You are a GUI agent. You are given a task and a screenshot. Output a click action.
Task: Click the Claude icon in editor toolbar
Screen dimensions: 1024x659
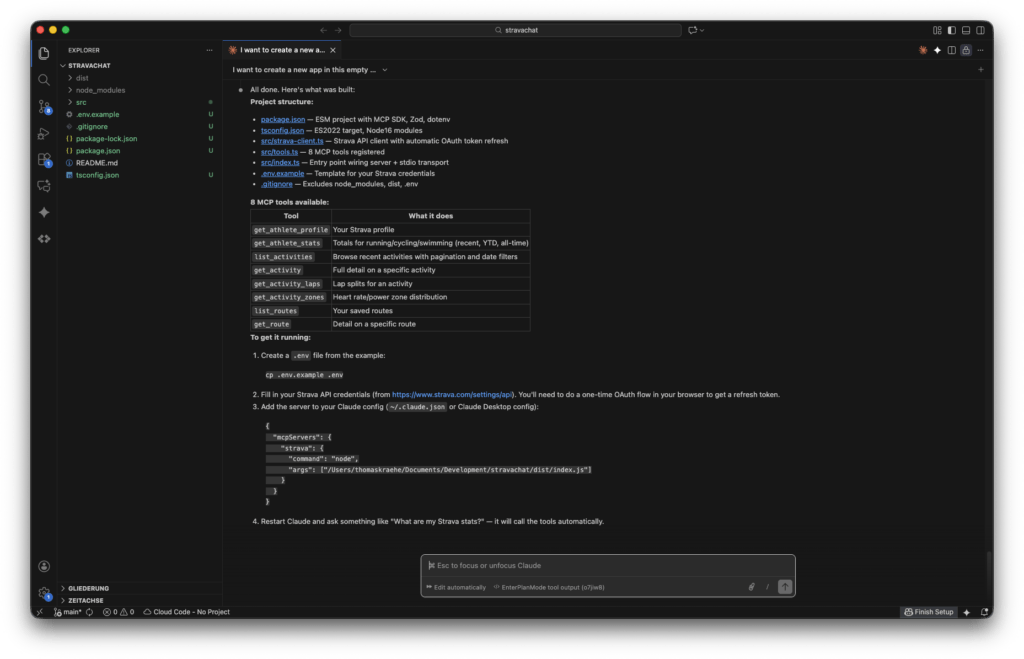point(923,50)
